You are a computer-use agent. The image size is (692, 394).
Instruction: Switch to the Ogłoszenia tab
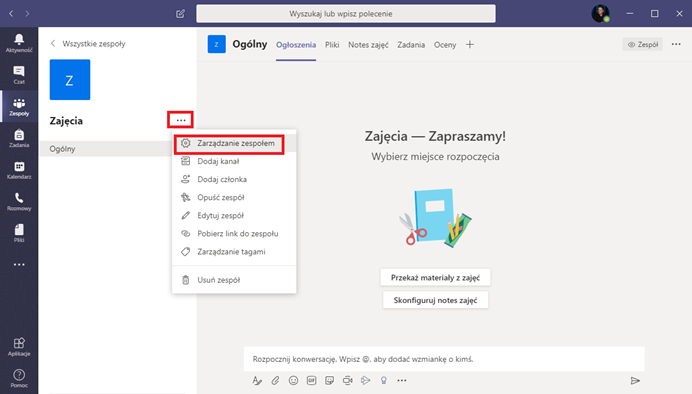tap(296, 45)
